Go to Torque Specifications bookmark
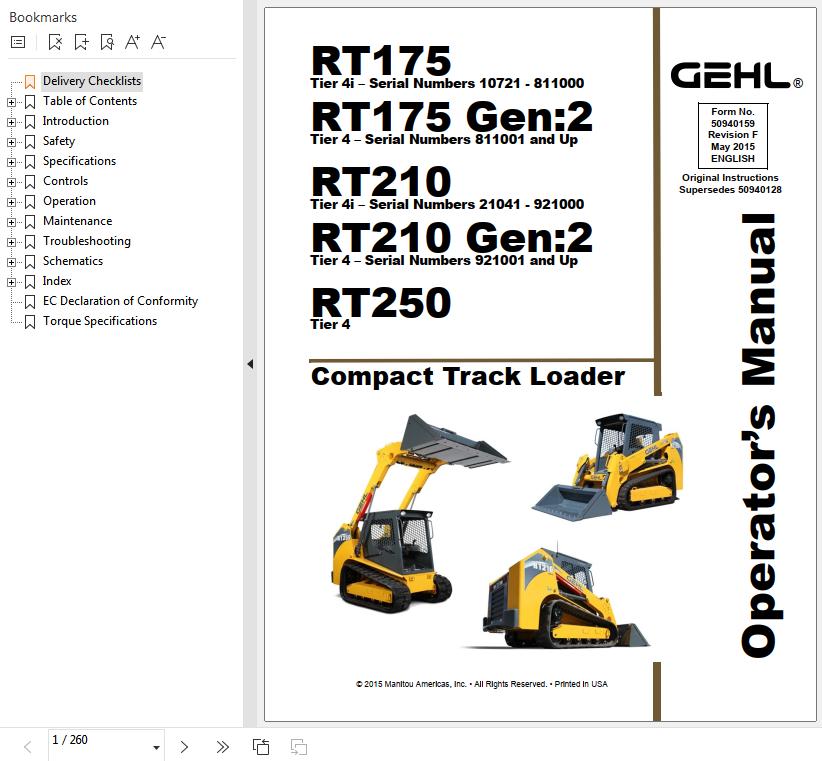This screenshot has width=822, height=761. point(100,321)
